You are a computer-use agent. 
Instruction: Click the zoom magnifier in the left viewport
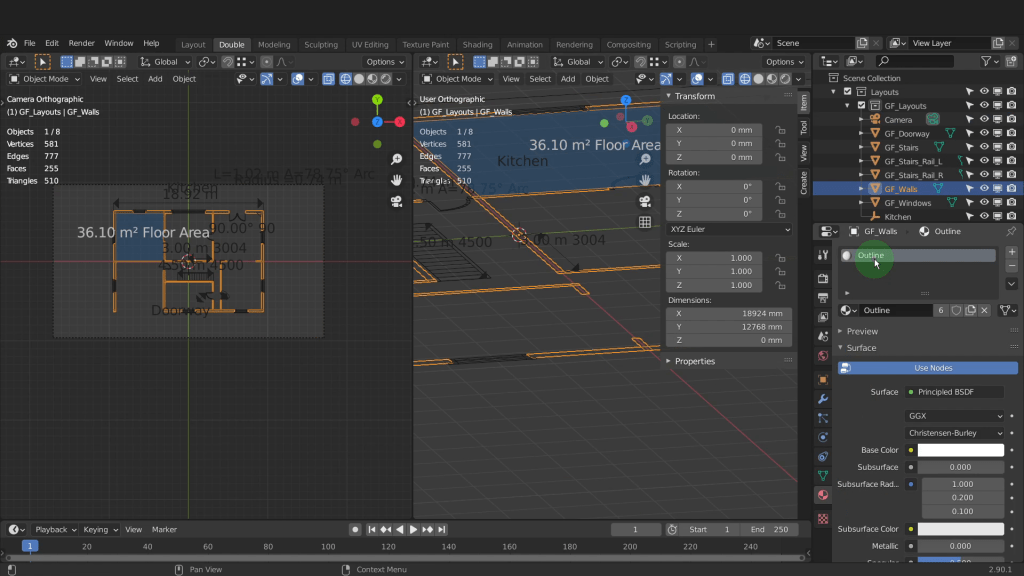(397, 159)
